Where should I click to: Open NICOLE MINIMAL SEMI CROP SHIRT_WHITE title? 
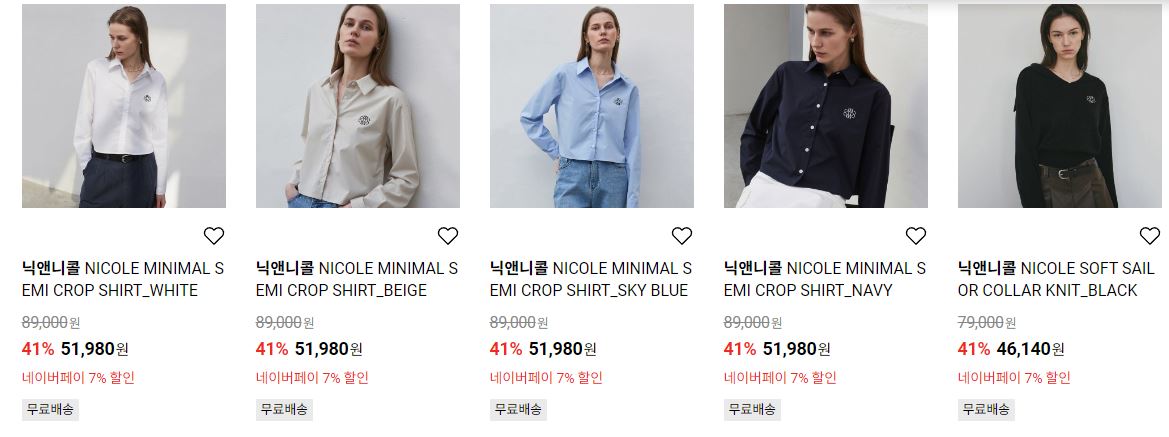click(x=123, y=279)
